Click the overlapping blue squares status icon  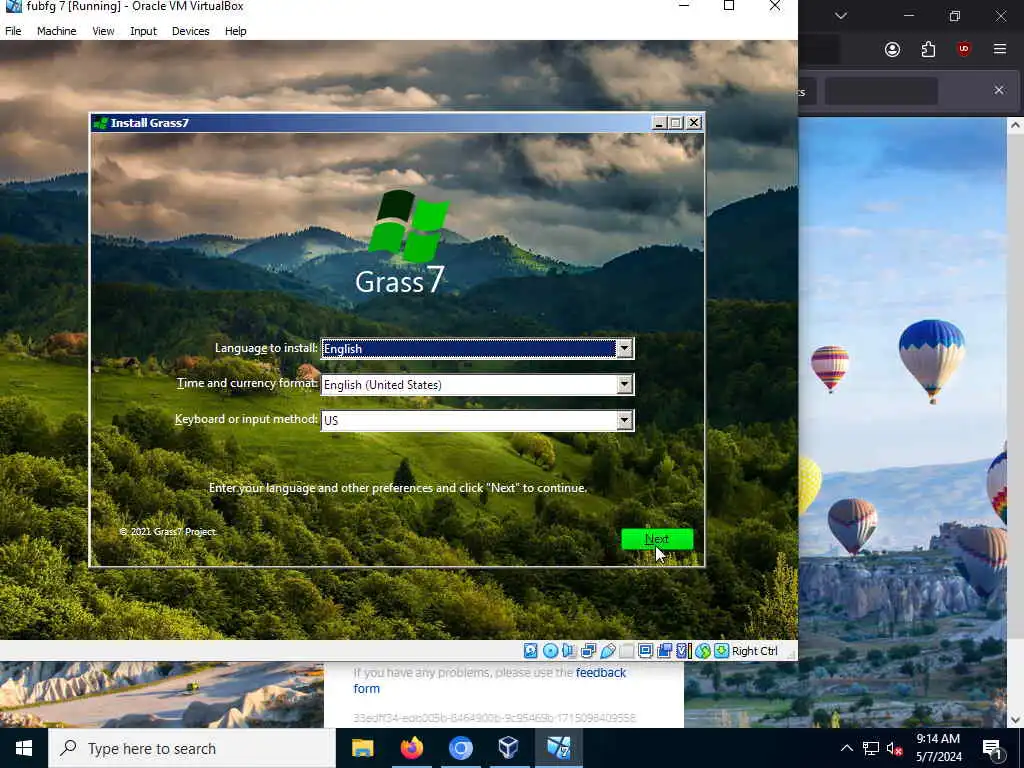tap(665, 650)
